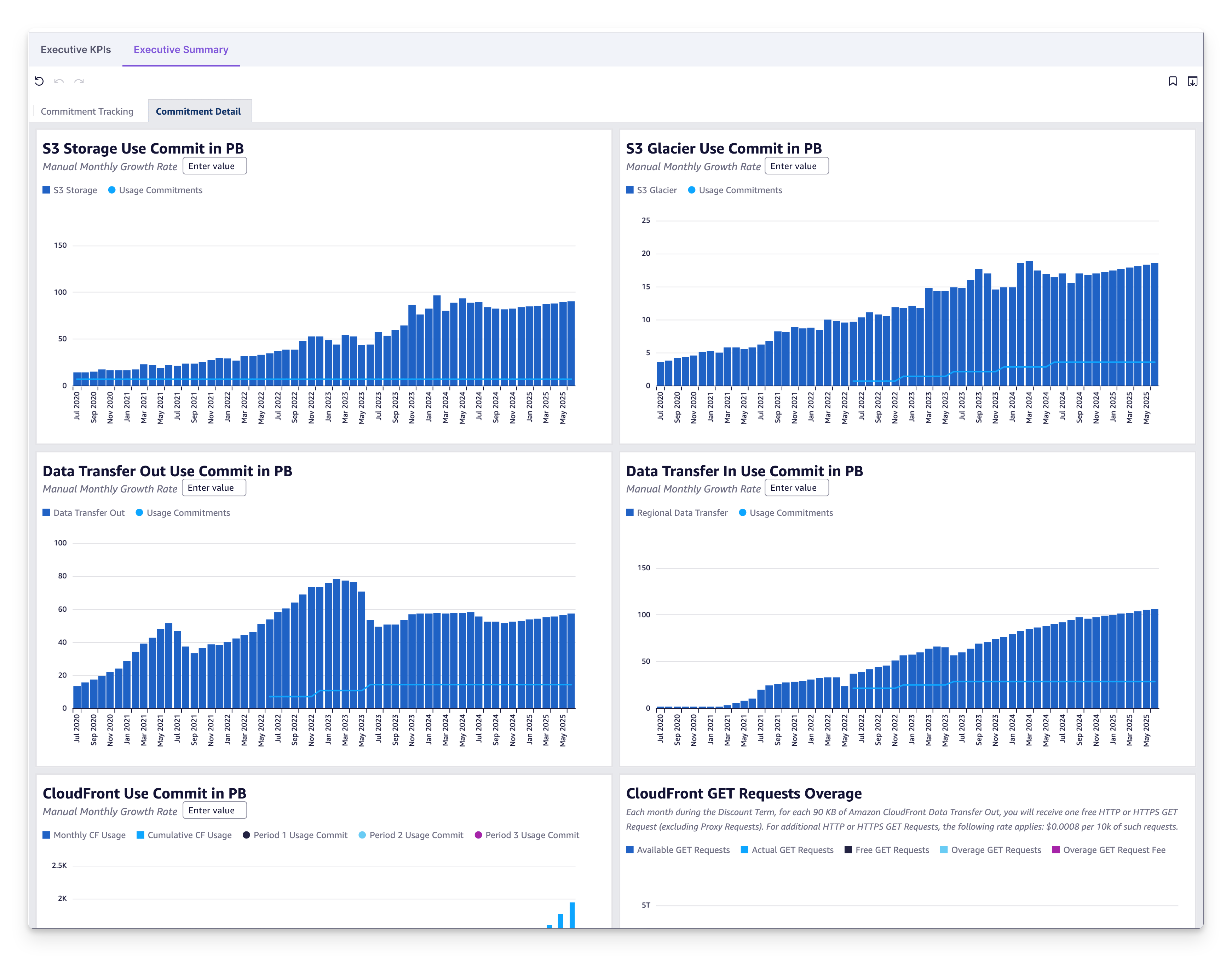Click Data Transfer Out Use Commit in PB title
Viewport: 1232px width, 957px height.
[168, 471]
